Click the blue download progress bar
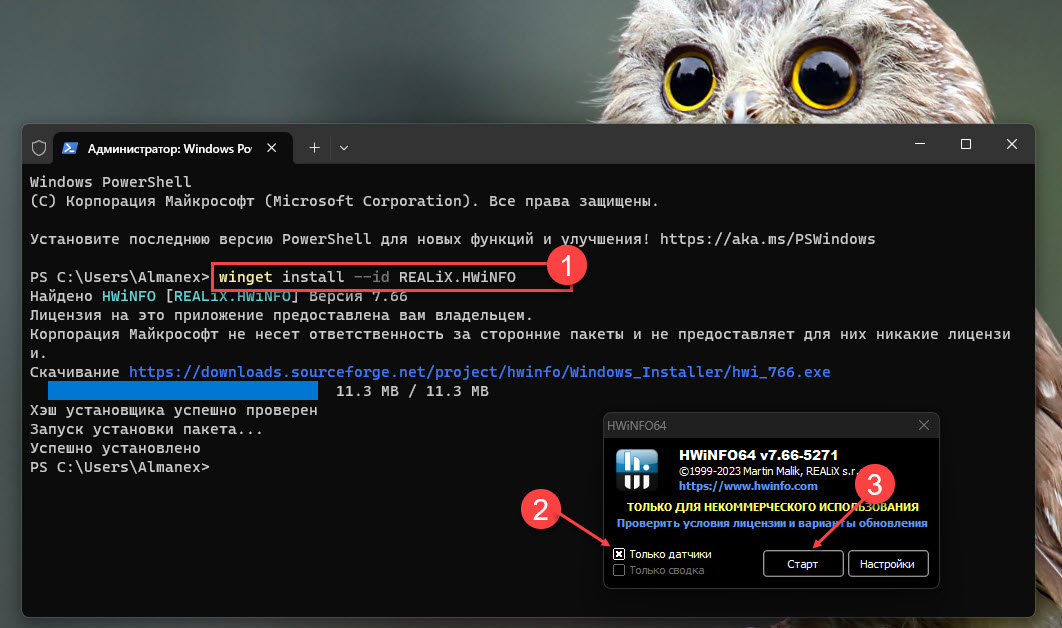This screenshot has width=1062, height=628. click(183, 391)
